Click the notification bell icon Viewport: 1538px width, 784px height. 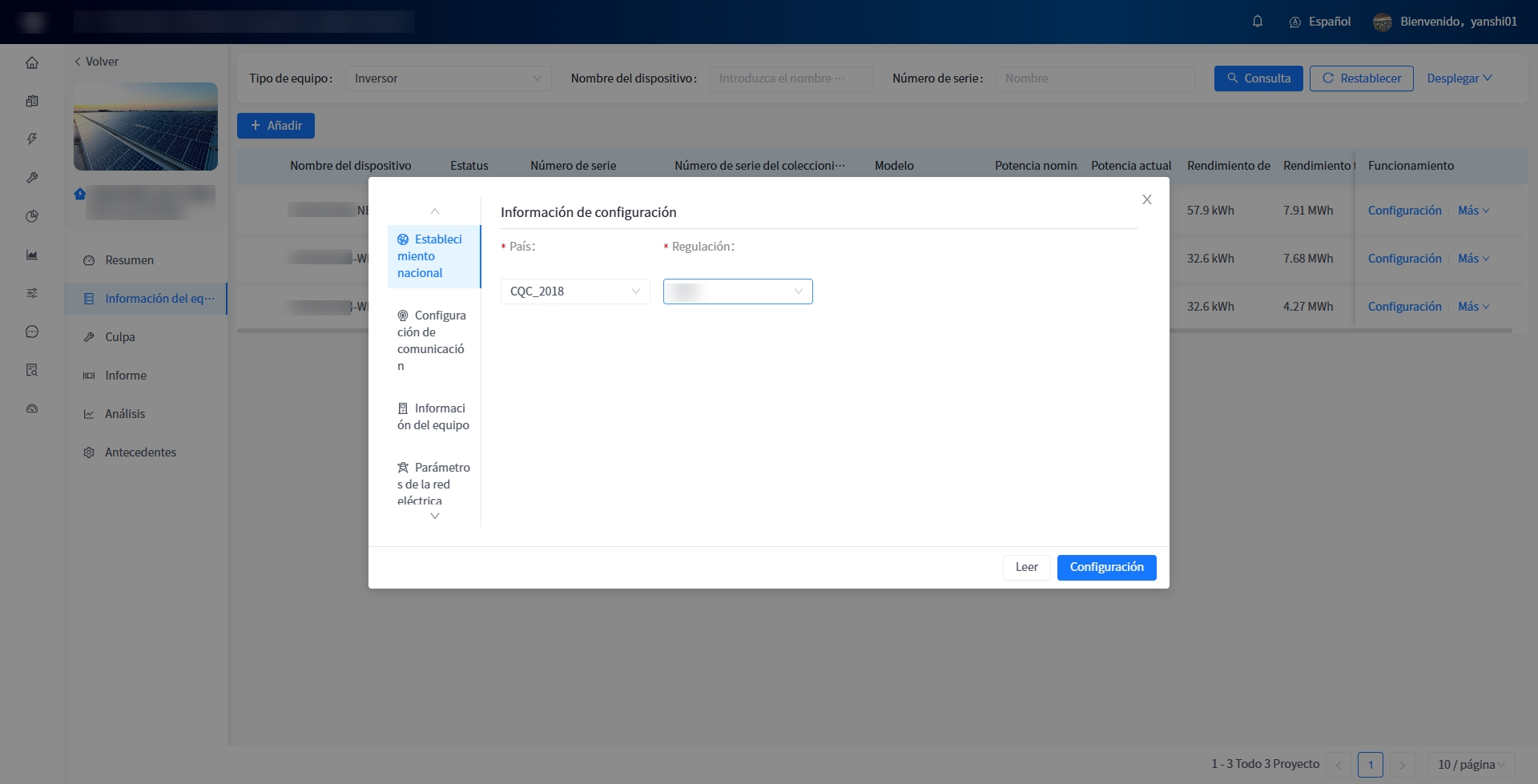click(1258, 22)
